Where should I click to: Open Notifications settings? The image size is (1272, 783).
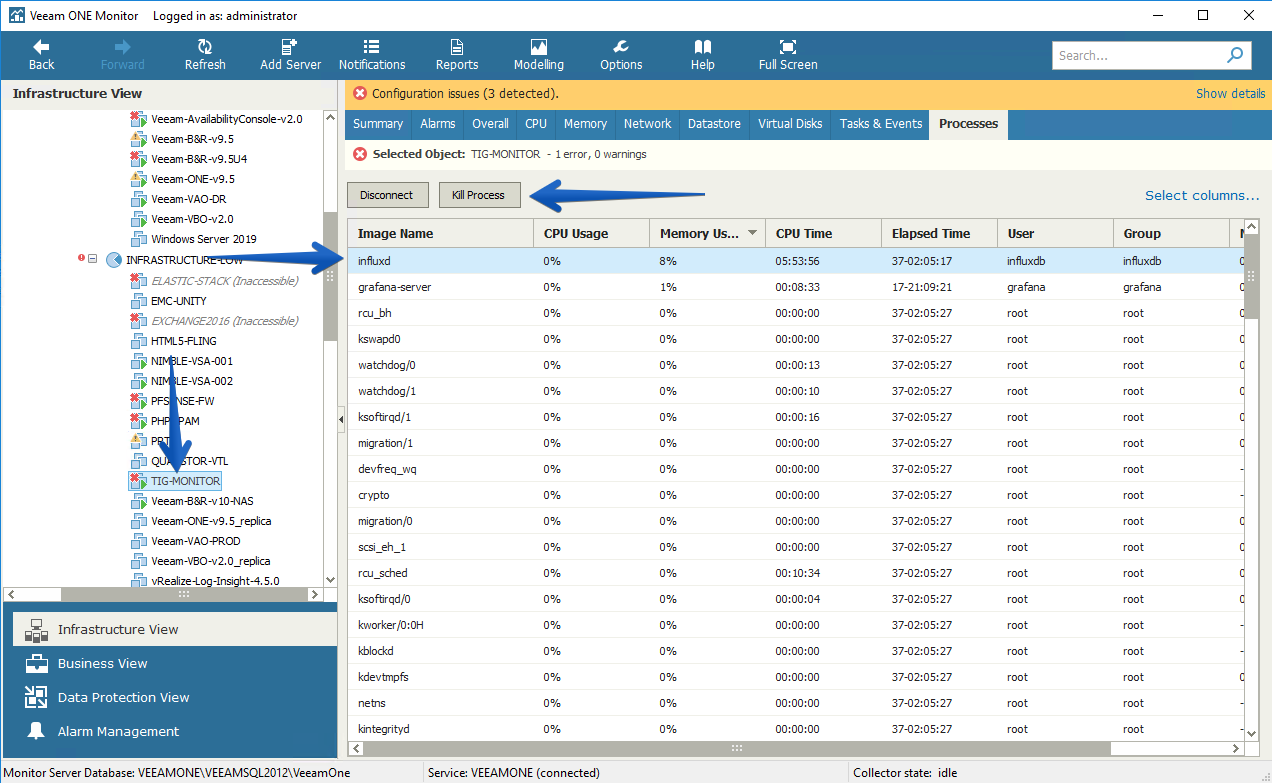click(x=372, y=55)
